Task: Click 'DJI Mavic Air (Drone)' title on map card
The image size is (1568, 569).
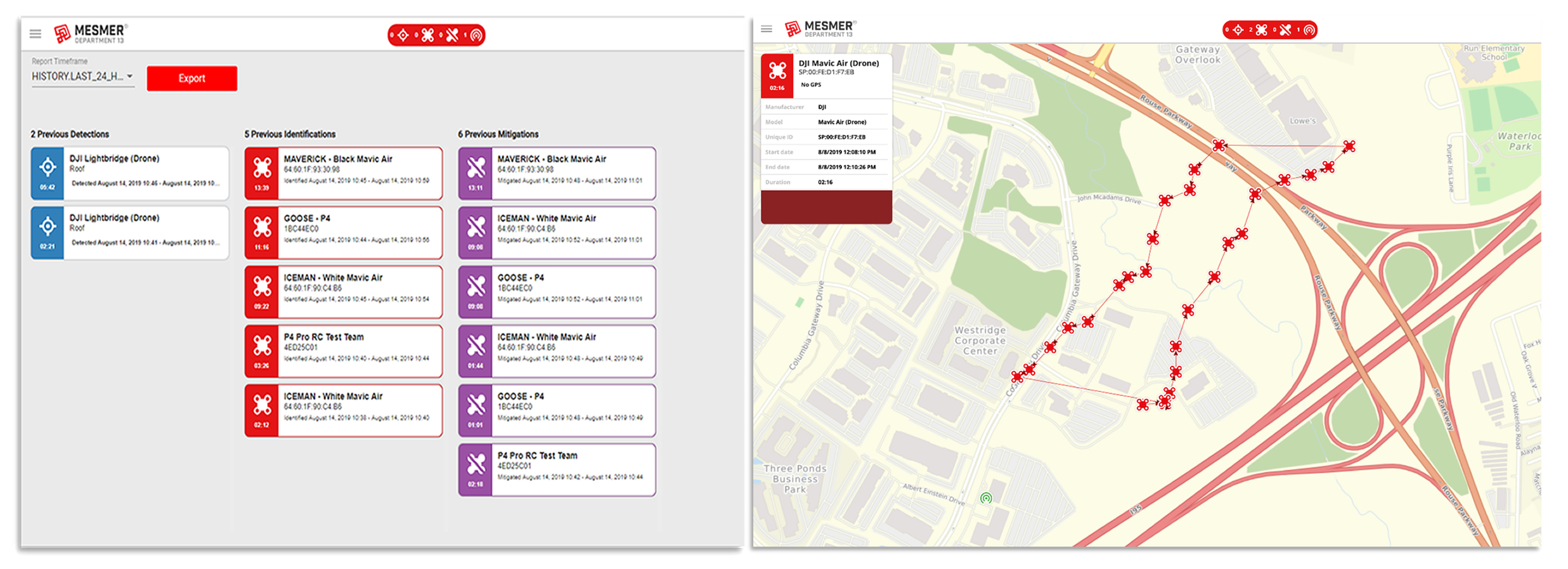Action: (838, 63)
